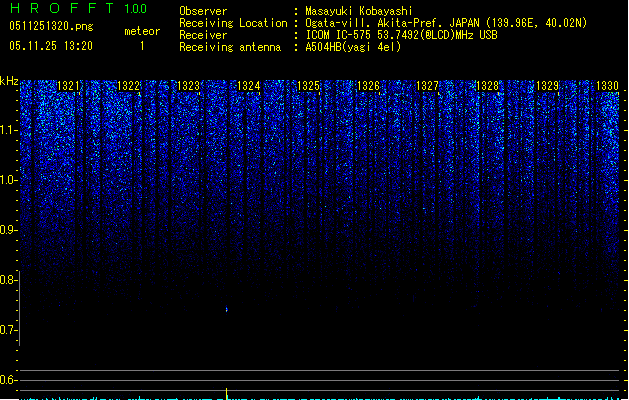The height and width of the screenshot is (400, 629).
Task: Click the file name 0511251320.png
Action: pos(51,27)
